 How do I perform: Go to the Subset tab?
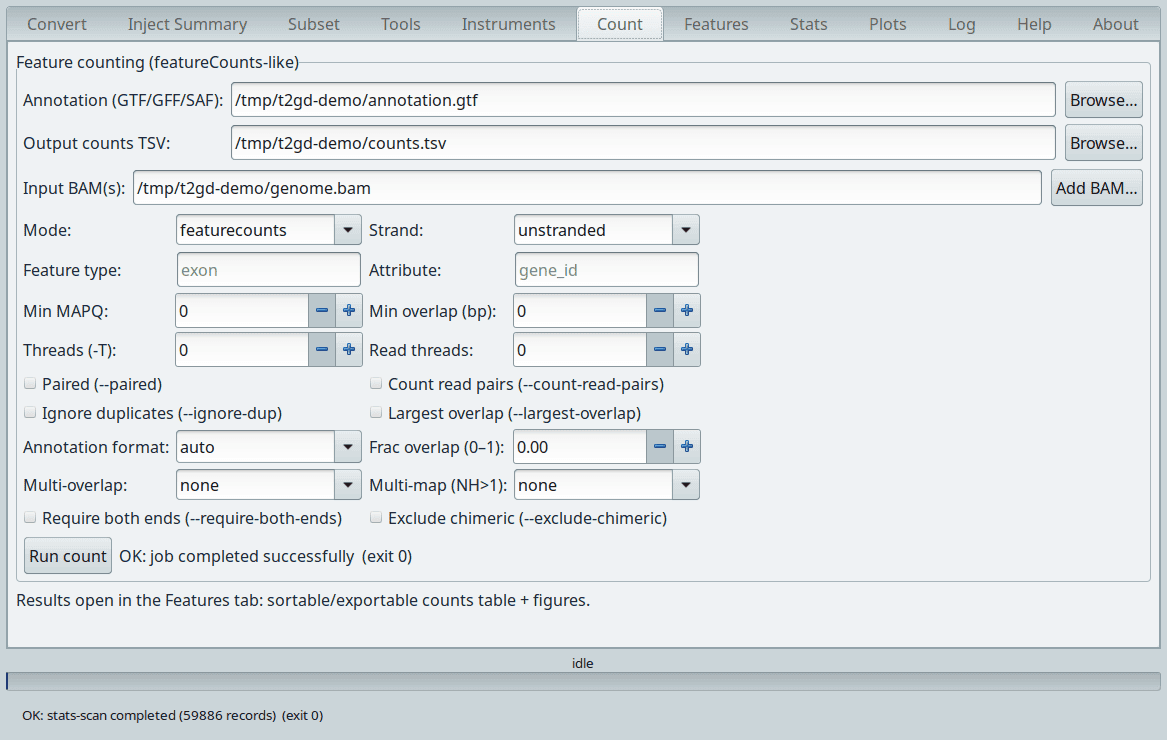[313, 24]
